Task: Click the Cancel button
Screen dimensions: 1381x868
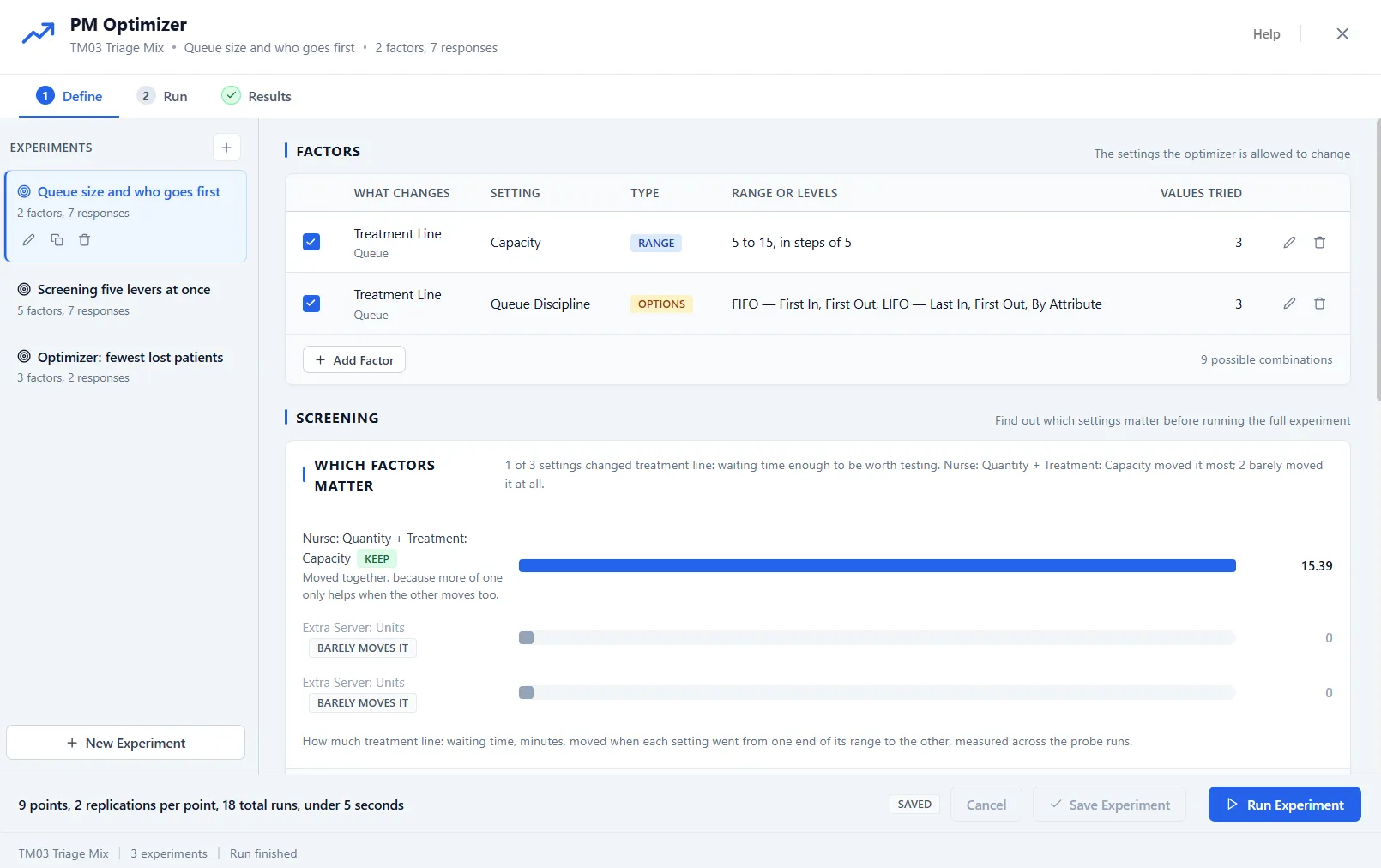Action: click(x=986, y=805)
